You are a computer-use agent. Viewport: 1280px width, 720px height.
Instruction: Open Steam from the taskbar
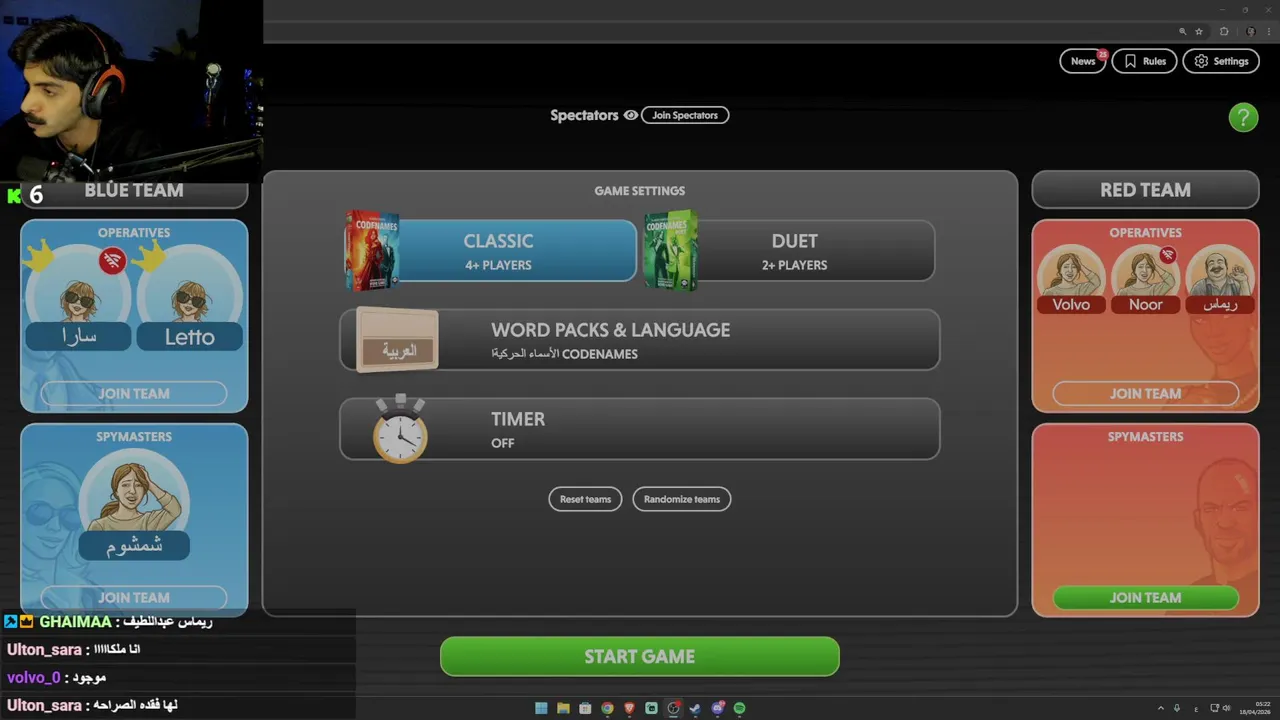695,708
